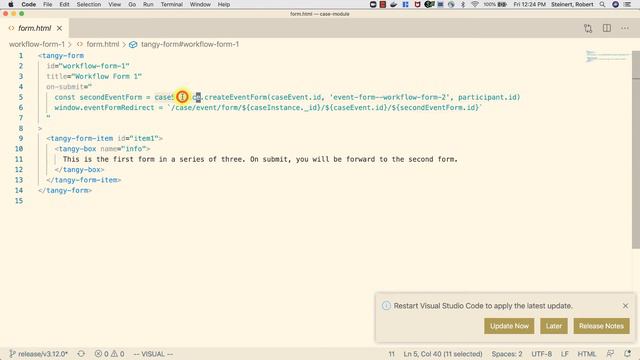
Task: Dismiss the update notification
Action: tap(625, 306)
